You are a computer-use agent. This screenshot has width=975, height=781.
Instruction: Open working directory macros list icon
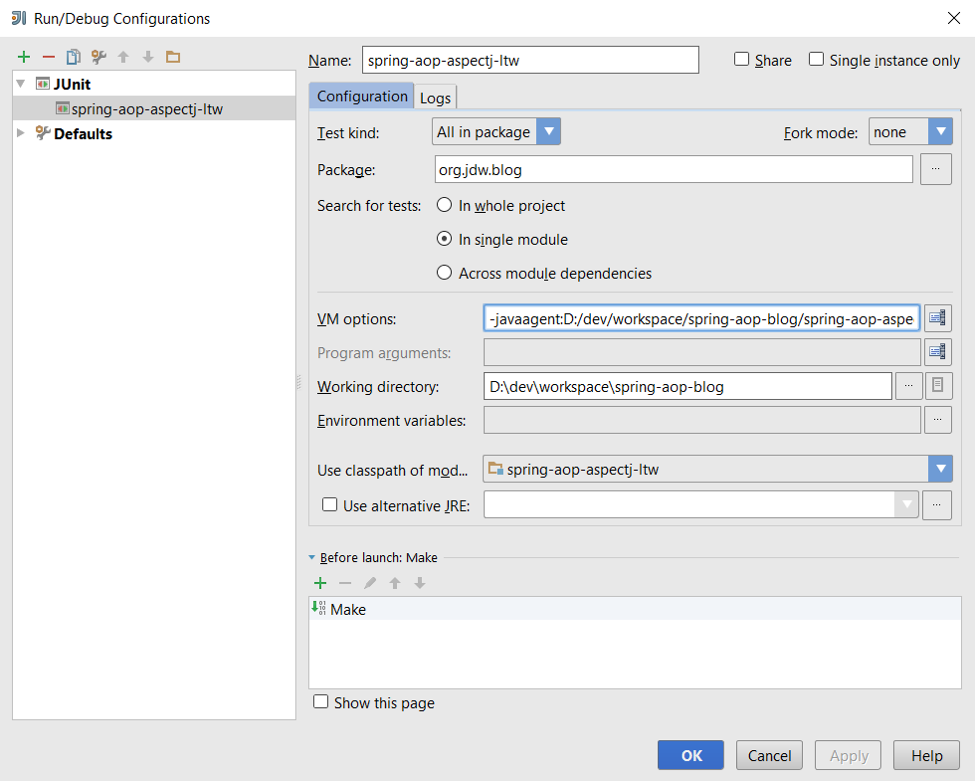938,386
